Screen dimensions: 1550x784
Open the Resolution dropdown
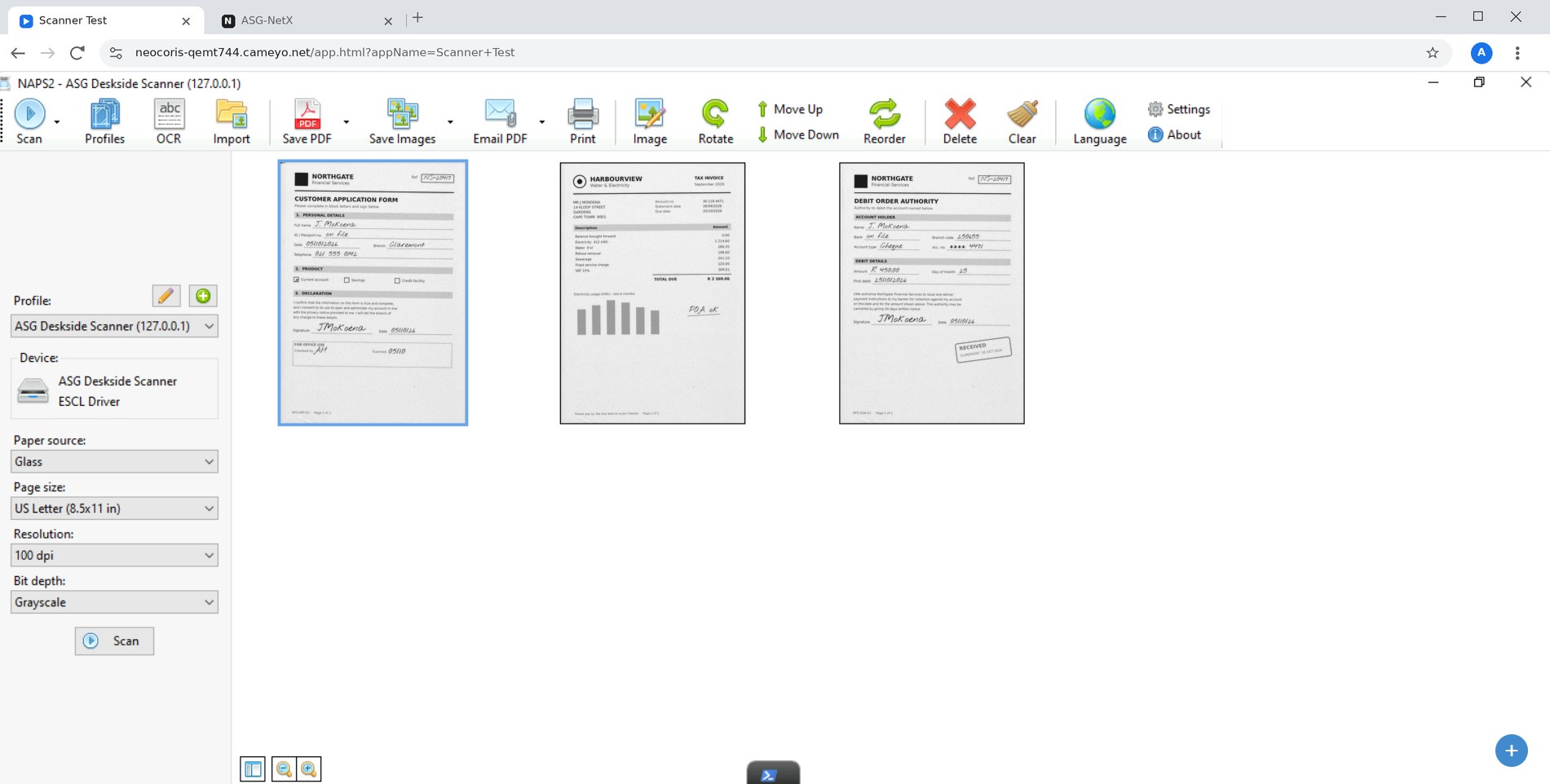point(114,555)
